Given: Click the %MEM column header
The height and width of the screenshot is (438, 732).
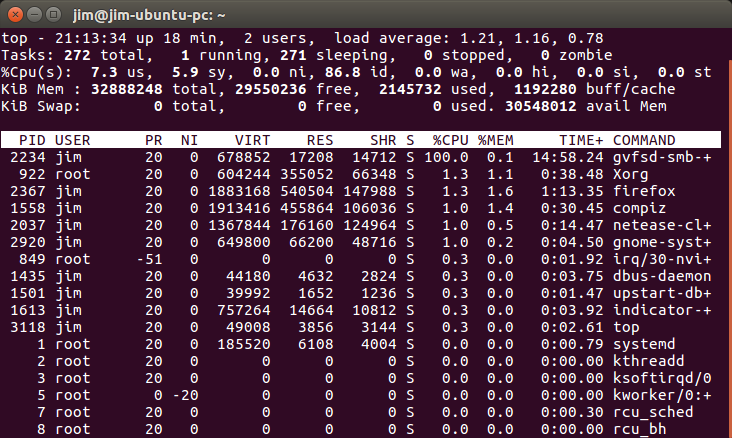Looking at the screenshot, I should (x=495, y=140).
